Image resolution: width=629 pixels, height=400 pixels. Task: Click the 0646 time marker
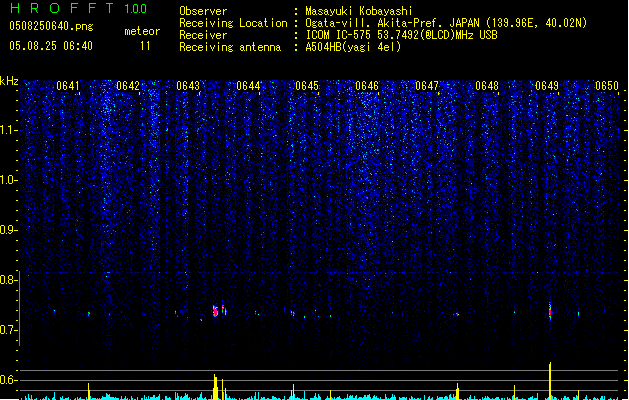[367, 86]
